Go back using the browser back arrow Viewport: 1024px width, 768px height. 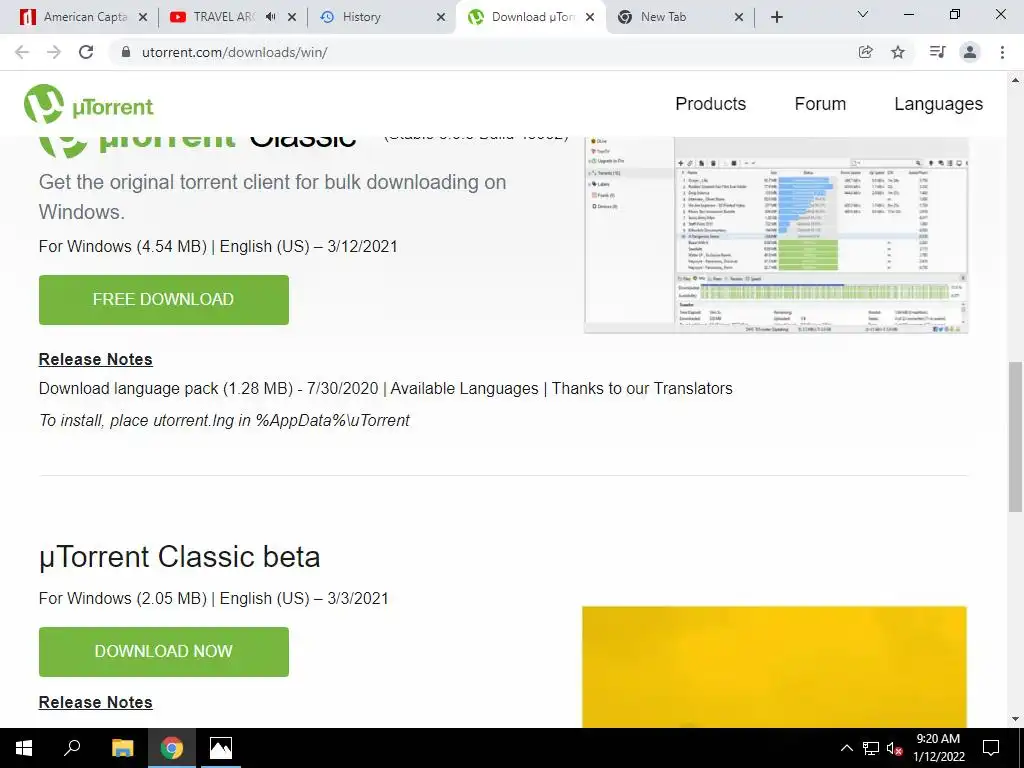(x=22, y=52)
